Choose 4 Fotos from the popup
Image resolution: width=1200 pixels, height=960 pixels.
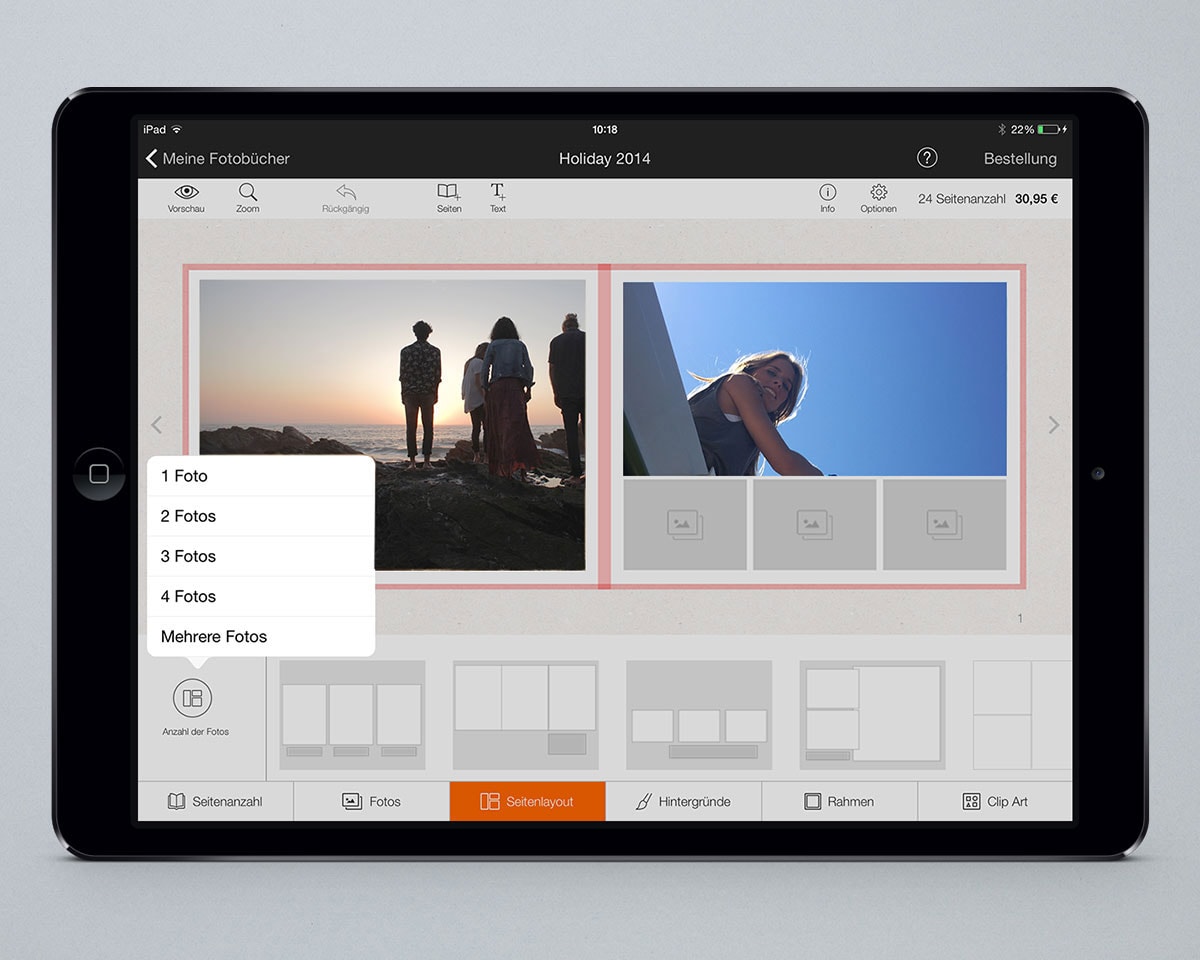click(x=260, y=596)
